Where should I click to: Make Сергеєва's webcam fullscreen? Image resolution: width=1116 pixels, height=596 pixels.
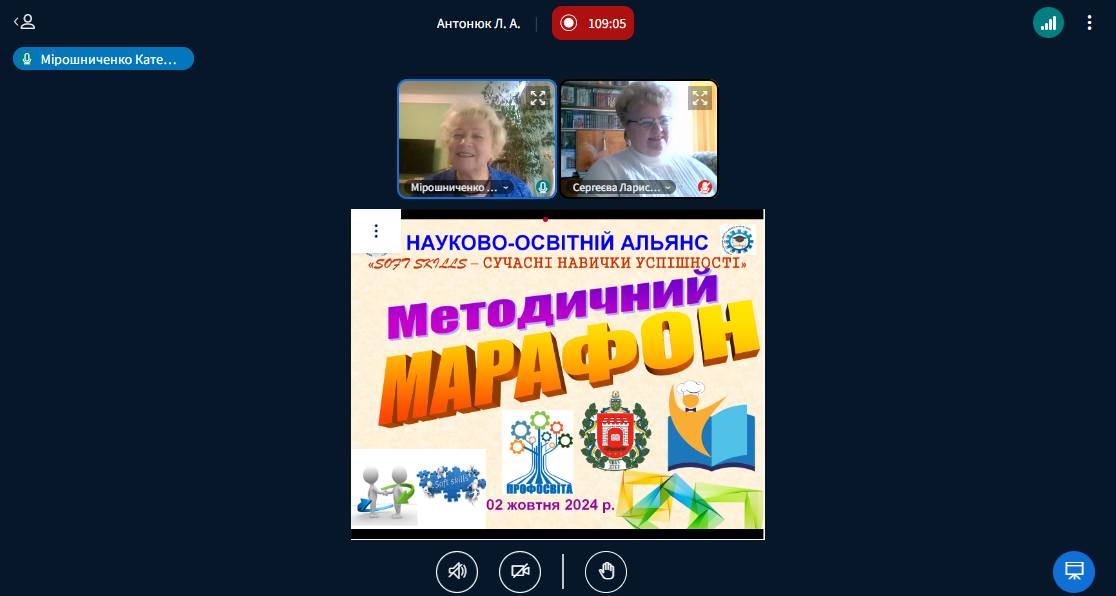(700, 98)
